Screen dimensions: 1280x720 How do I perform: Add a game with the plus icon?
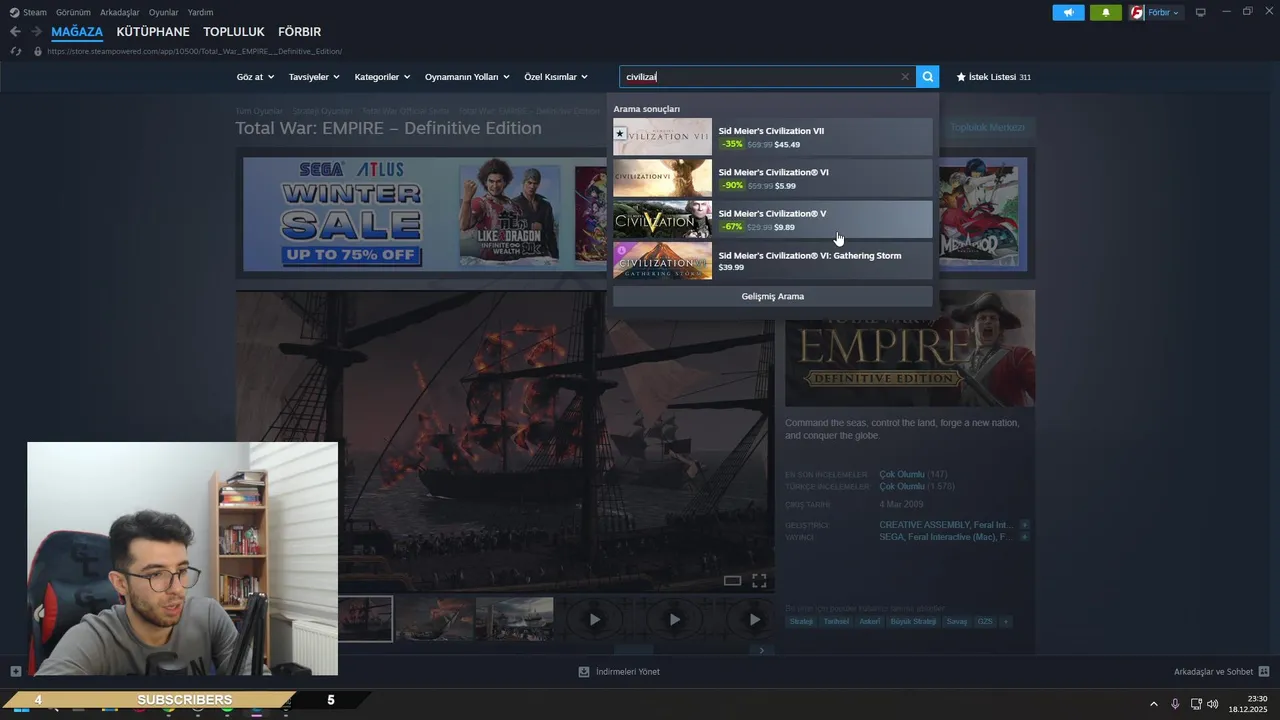point(15,672)
